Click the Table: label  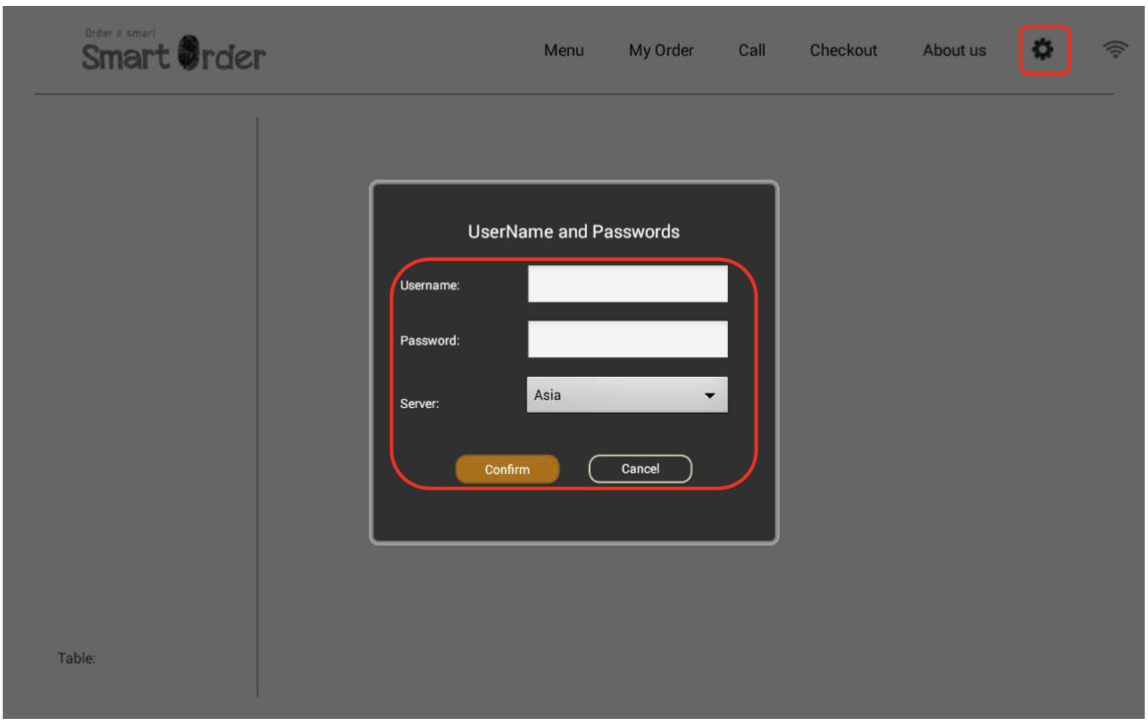point(76,658)
